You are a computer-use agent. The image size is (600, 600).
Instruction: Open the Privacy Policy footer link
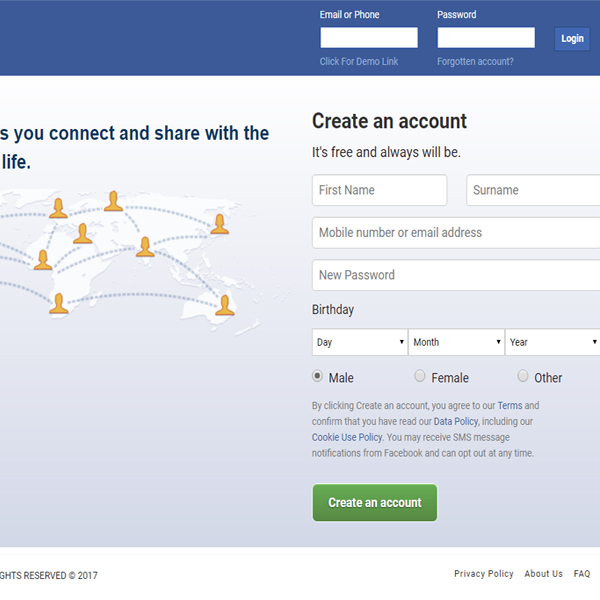pos(484,574)
